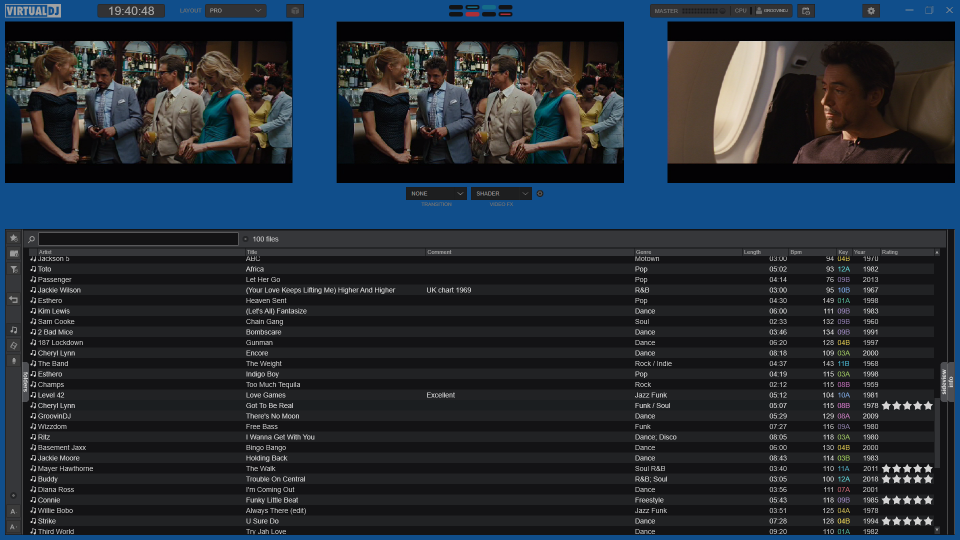Click the decrease font size A- icon
This screenshot has height=540, width=960.
(13, 511)
